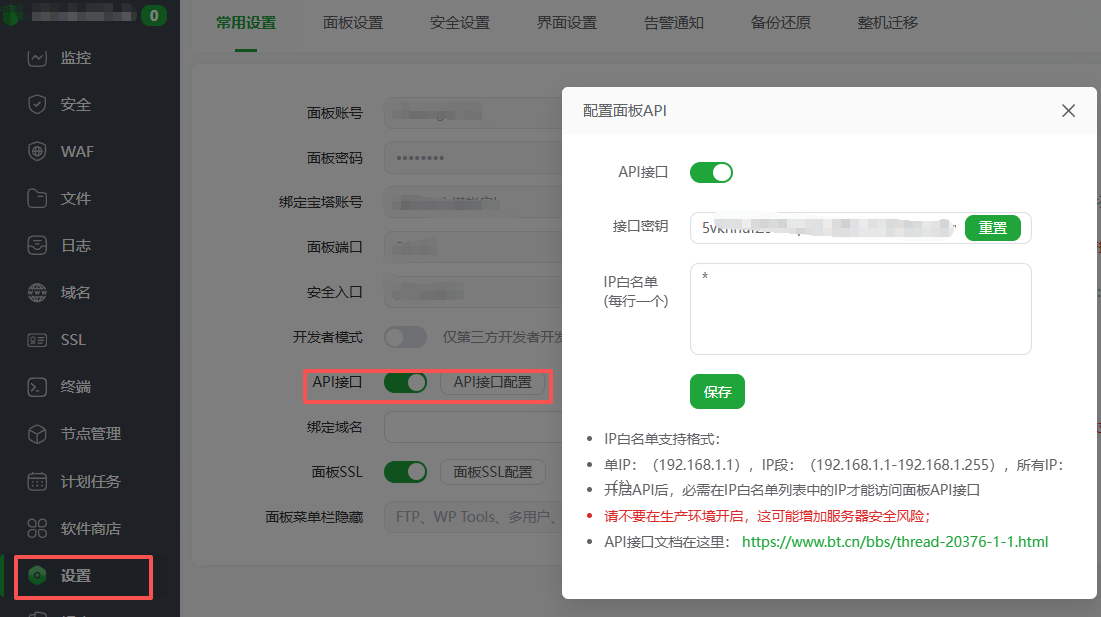The image size is (1101, 617).
Task: Open the 面板SSL配置 settings
Action: click(x=492, y=471)
